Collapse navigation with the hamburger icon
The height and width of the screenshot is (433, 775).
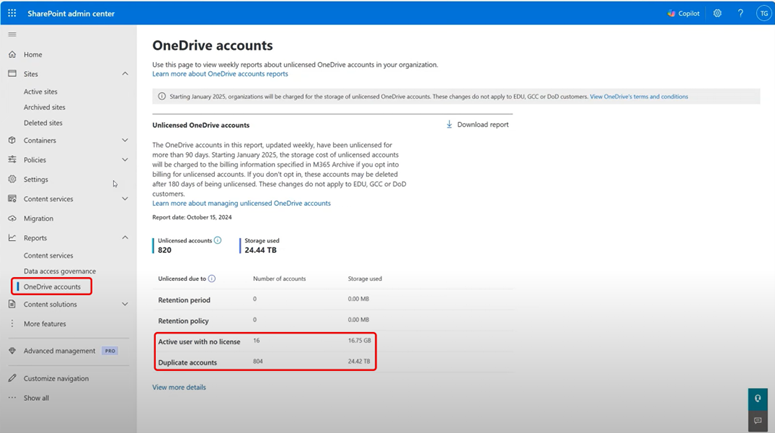[x=12, y=35]
